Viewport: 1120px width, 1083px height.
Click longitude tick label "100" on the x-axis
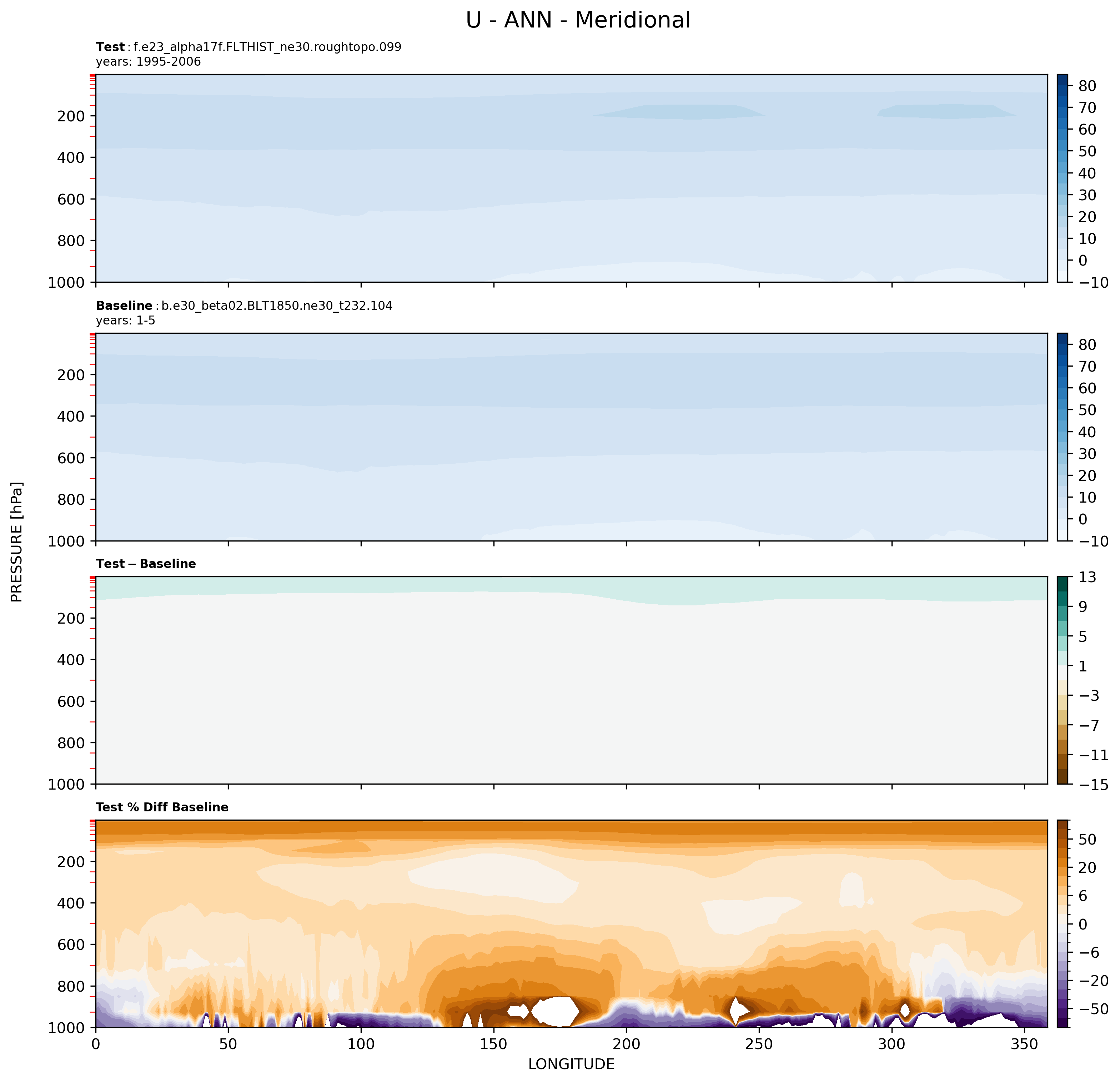[x=361, y=1044]
